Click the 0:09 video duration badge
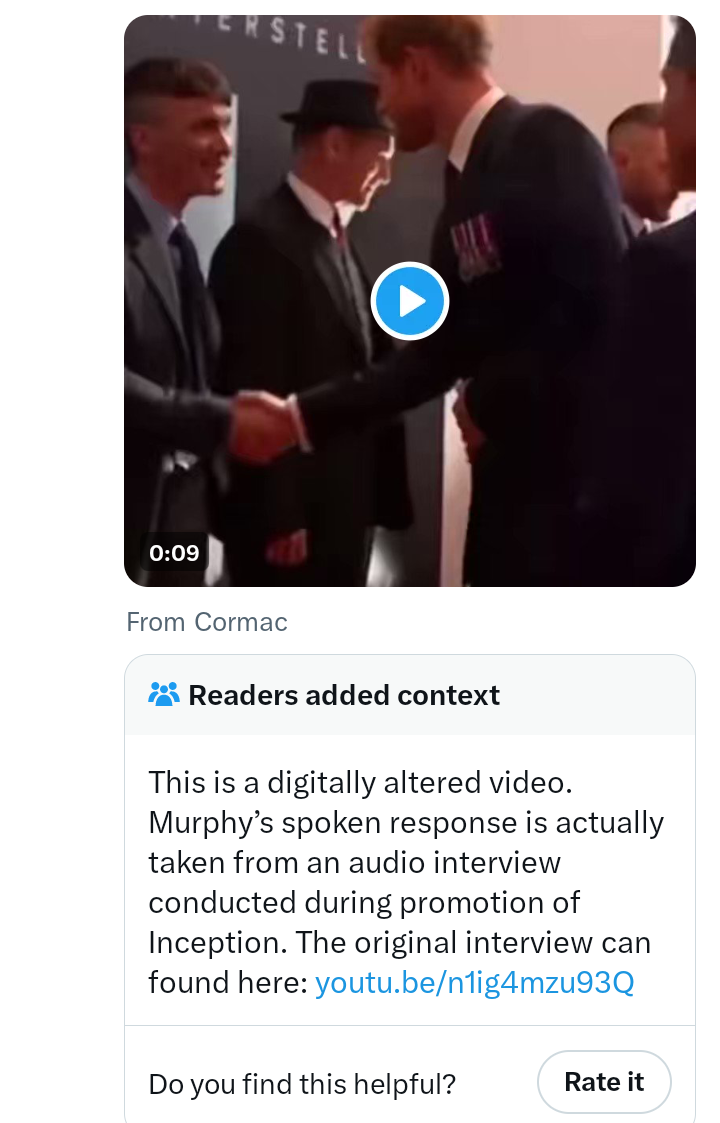 (x=174, y=552)
